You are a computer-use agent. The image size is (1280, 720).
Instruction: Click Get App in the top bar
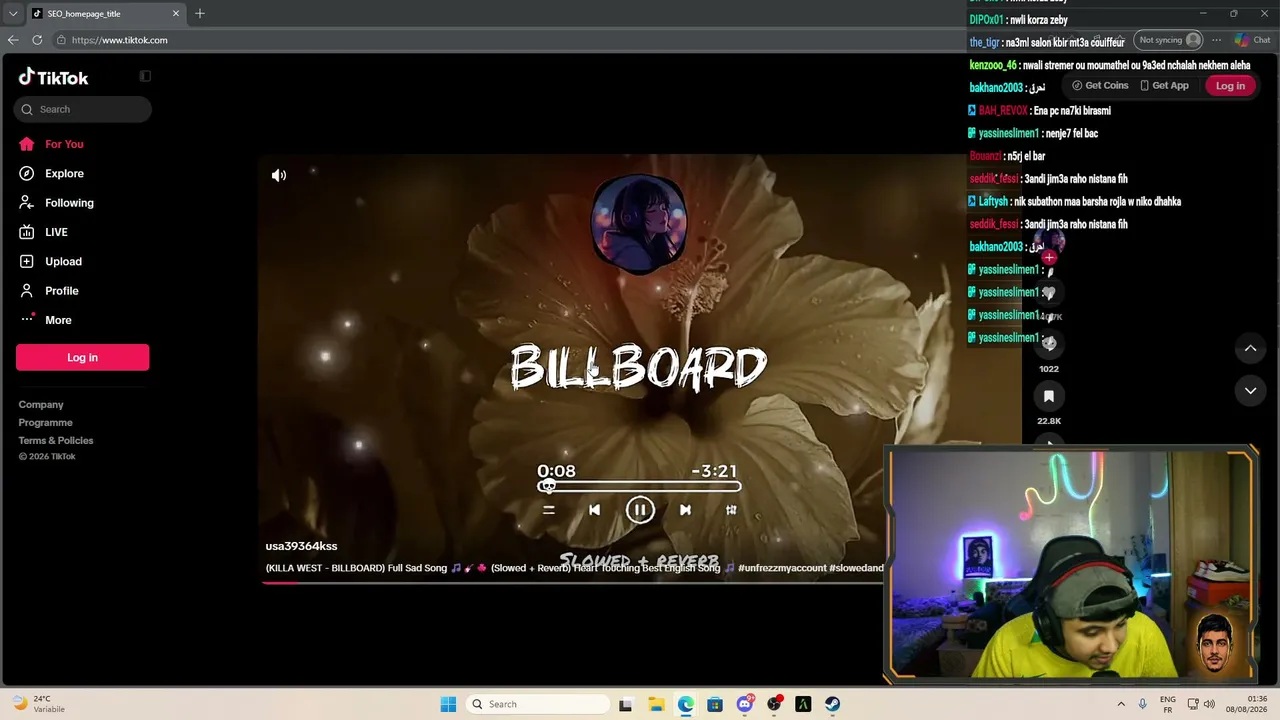[x=1165, y=86]
